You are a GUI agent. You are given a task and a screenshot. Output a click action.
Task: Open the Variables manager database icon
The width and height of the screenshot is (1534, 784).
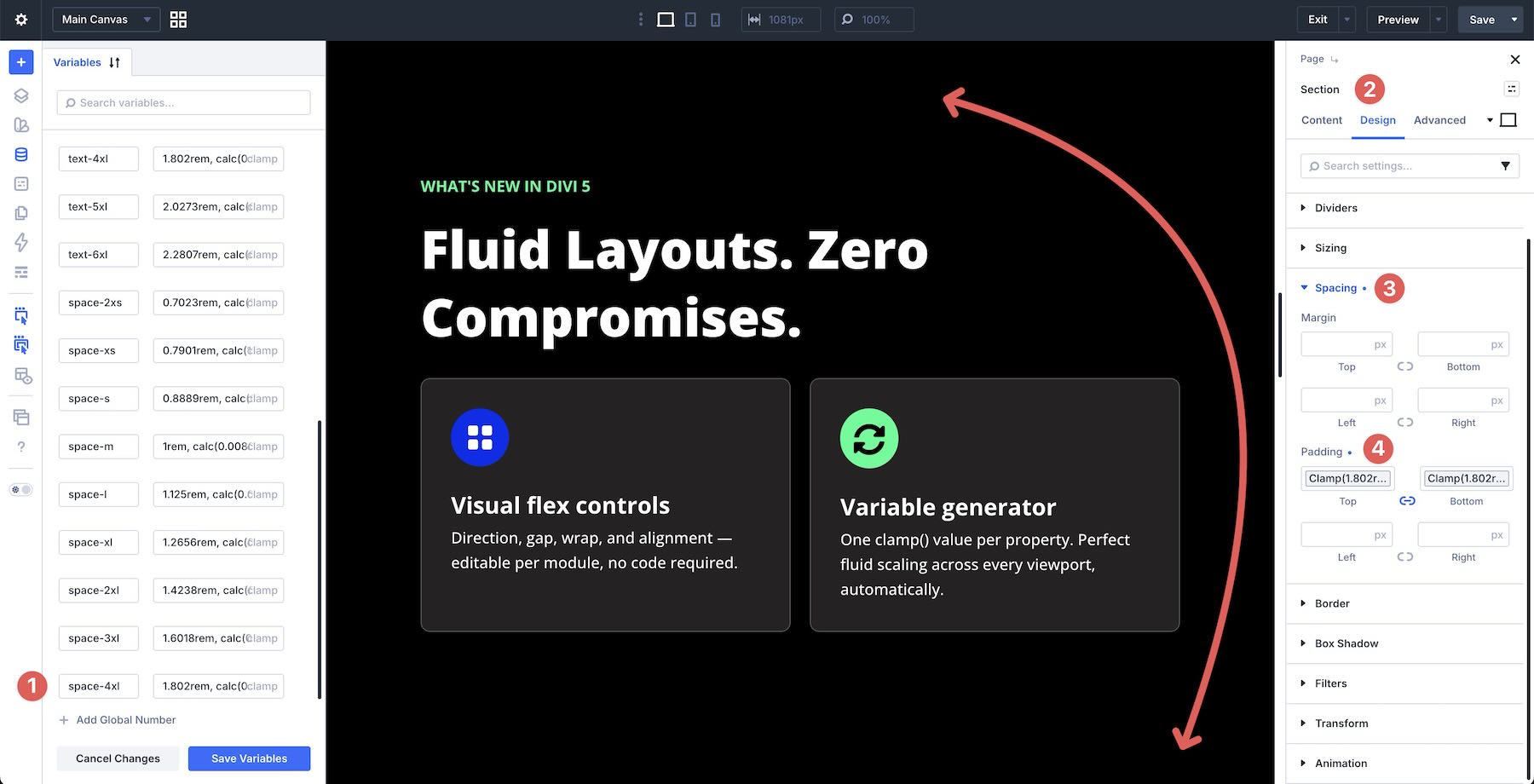coord(21,154)
